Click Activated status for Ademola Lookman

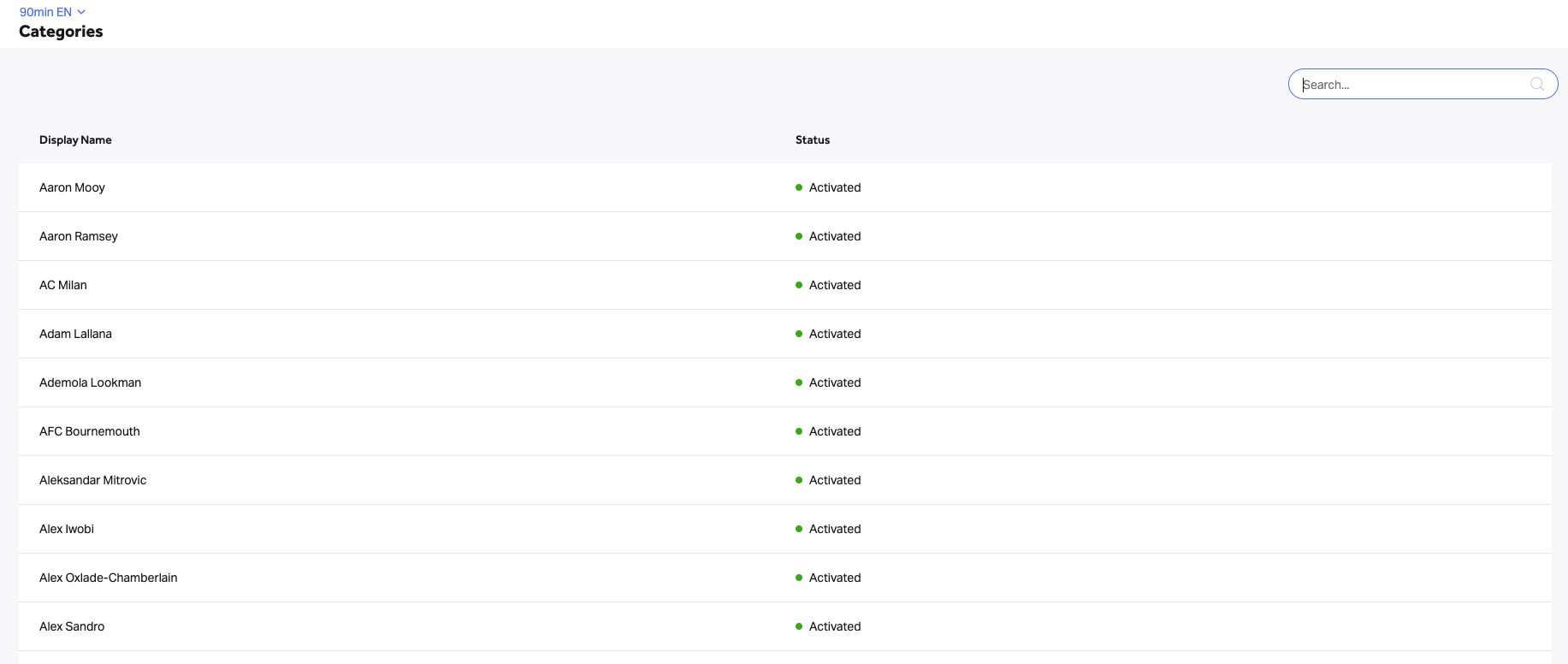[828, 382]
